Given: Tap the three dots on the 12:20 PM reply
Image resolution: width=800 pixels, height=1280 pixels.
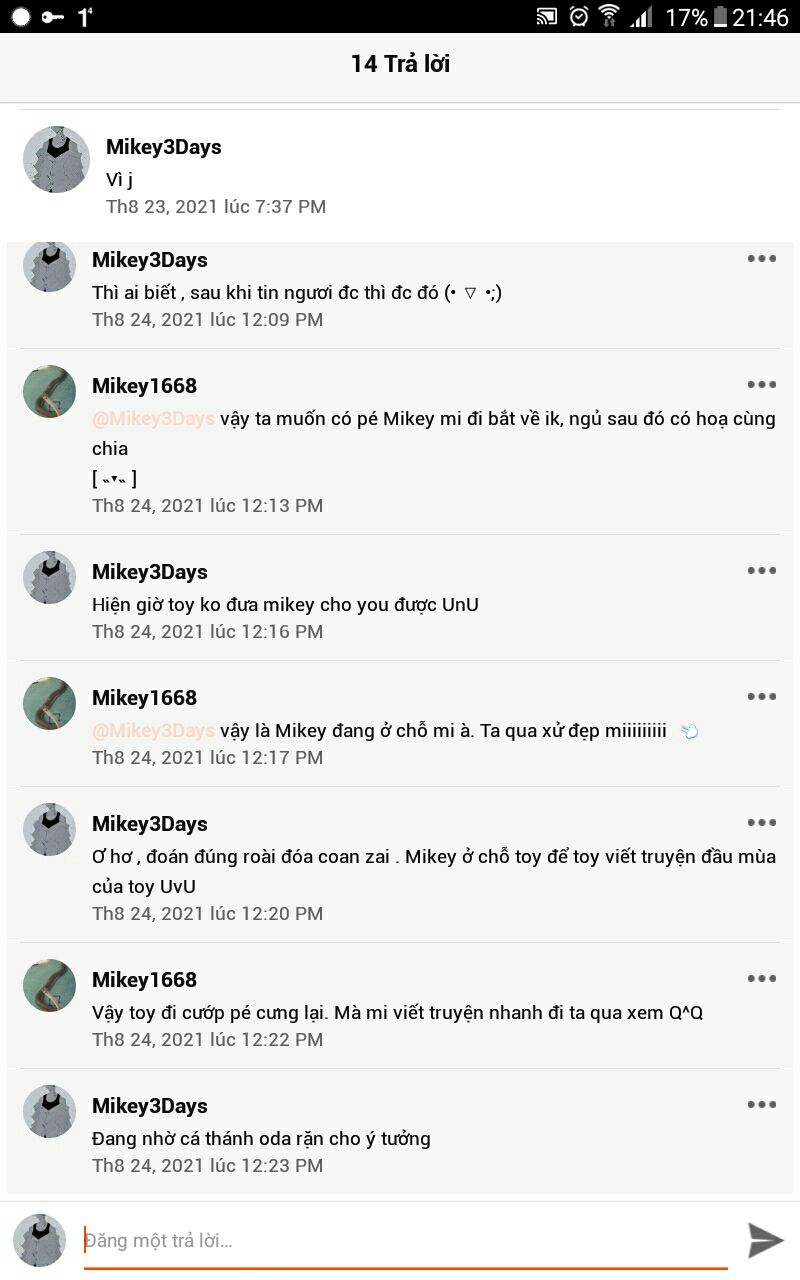Looking at the screenshot, I should click(762, 823).
